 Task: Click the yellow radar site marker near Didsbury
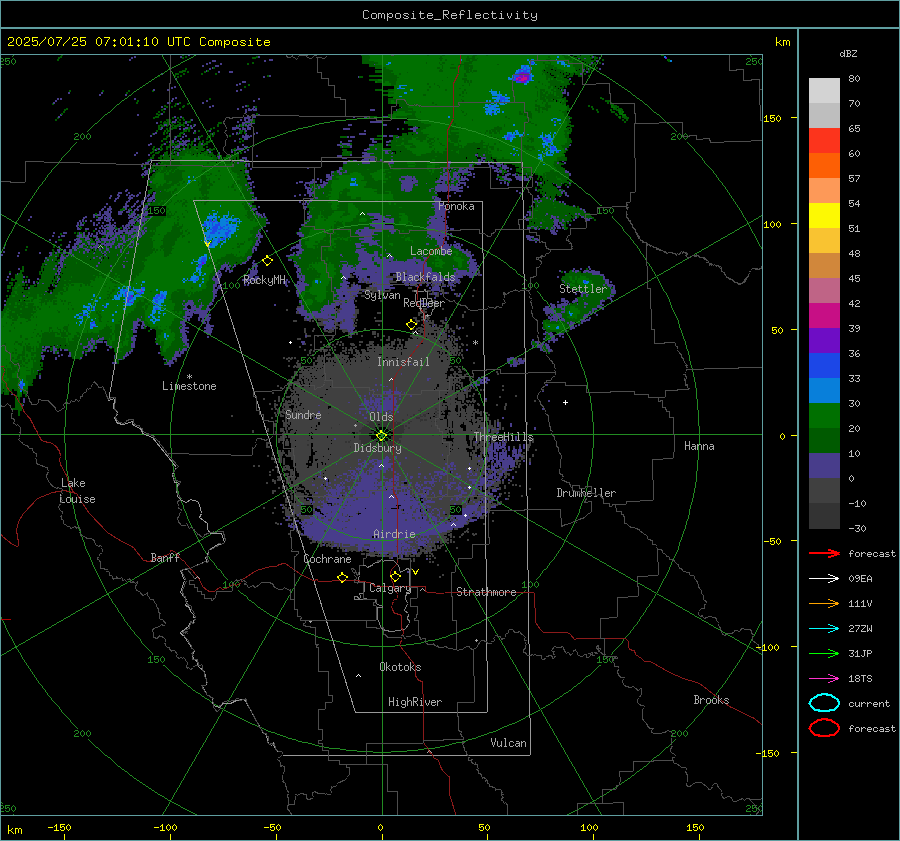(x=381, y=435)
